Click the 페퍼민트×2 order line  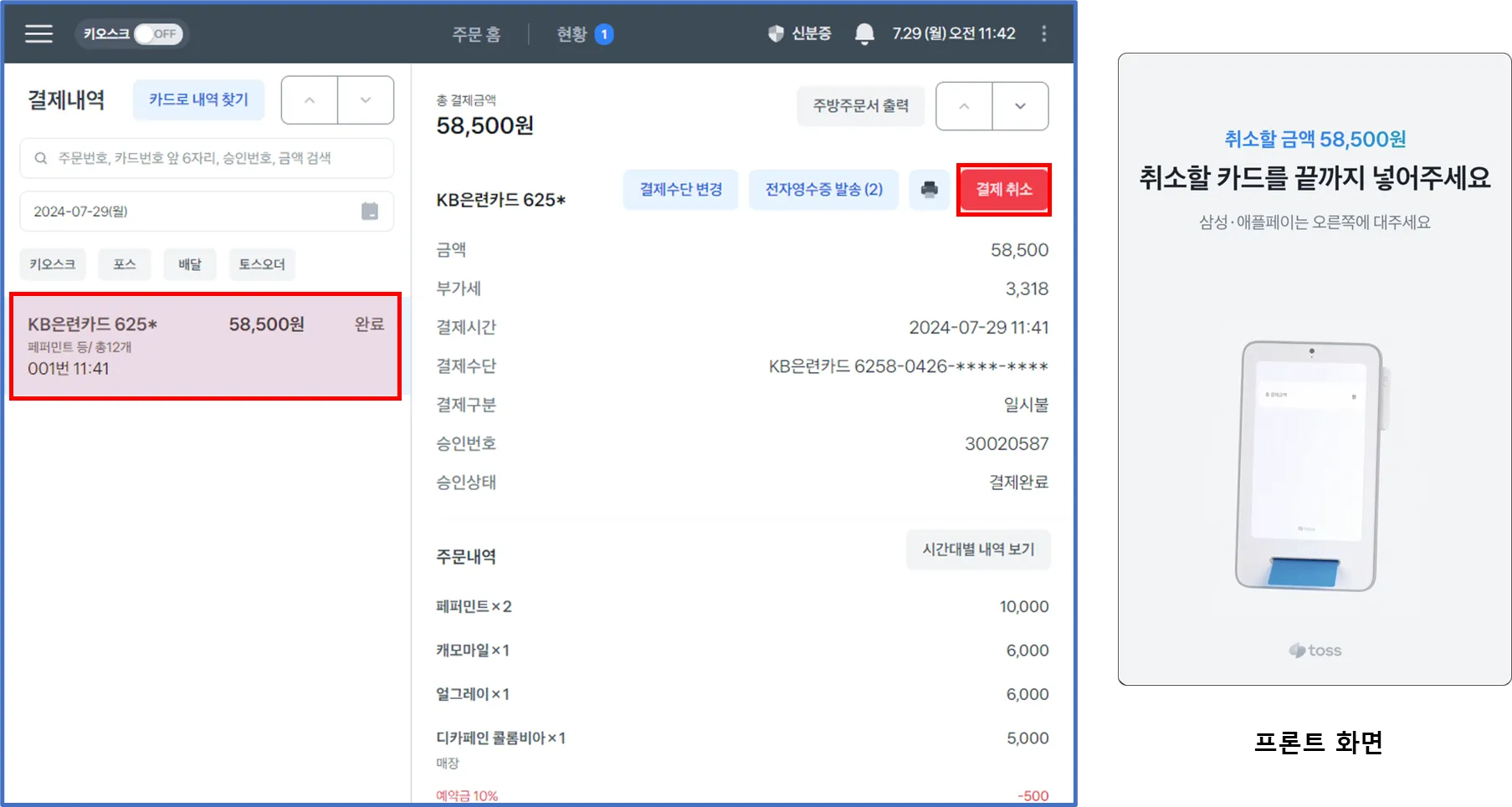pos(742,607)
